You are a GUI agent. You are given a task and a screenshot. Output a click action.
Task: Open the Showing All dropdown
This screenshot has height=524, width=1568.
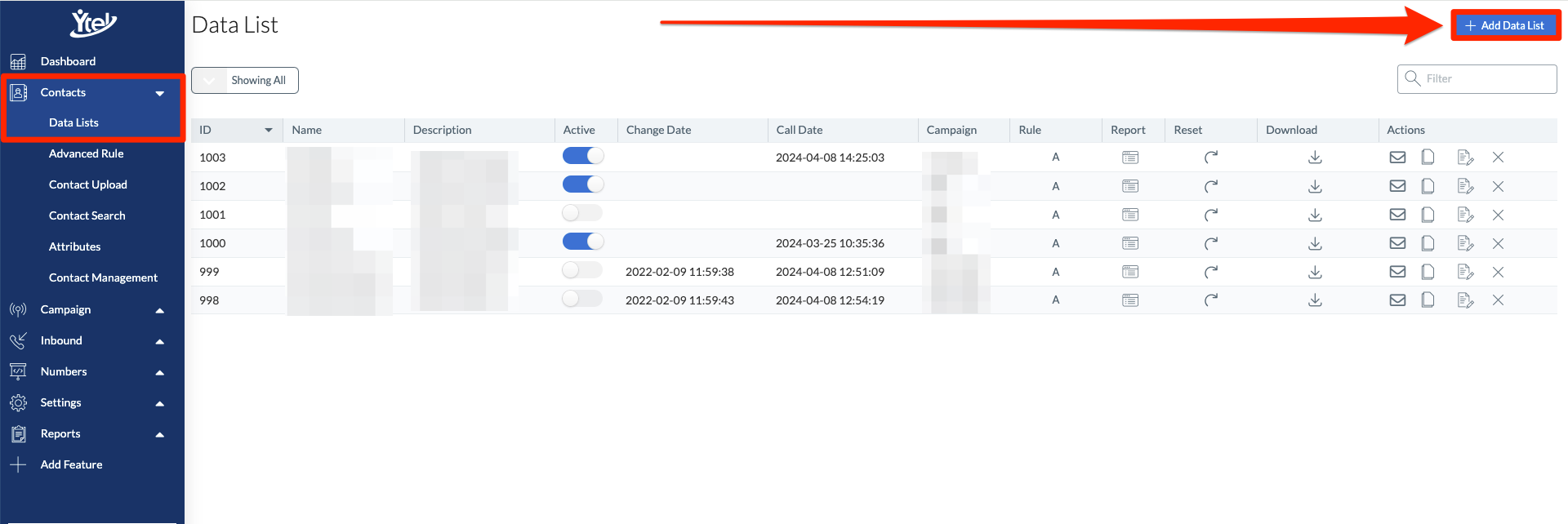coord(245,80)
